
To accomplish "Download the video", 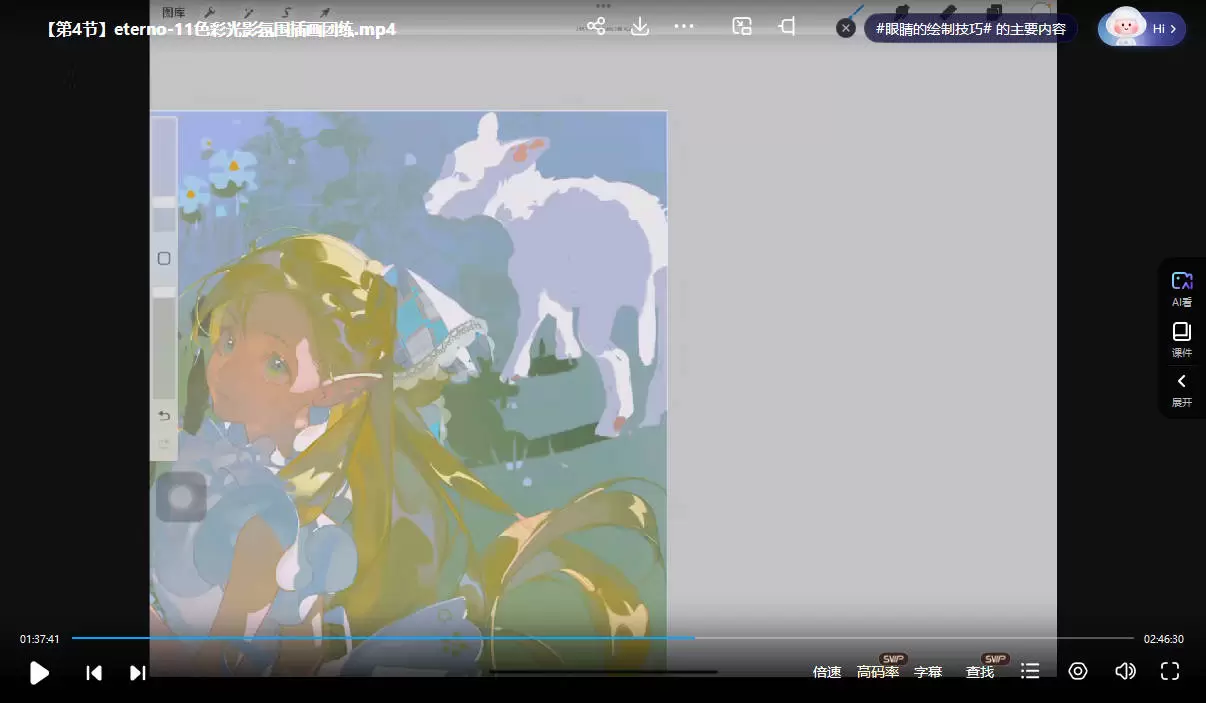I will [x=640, y=26].
